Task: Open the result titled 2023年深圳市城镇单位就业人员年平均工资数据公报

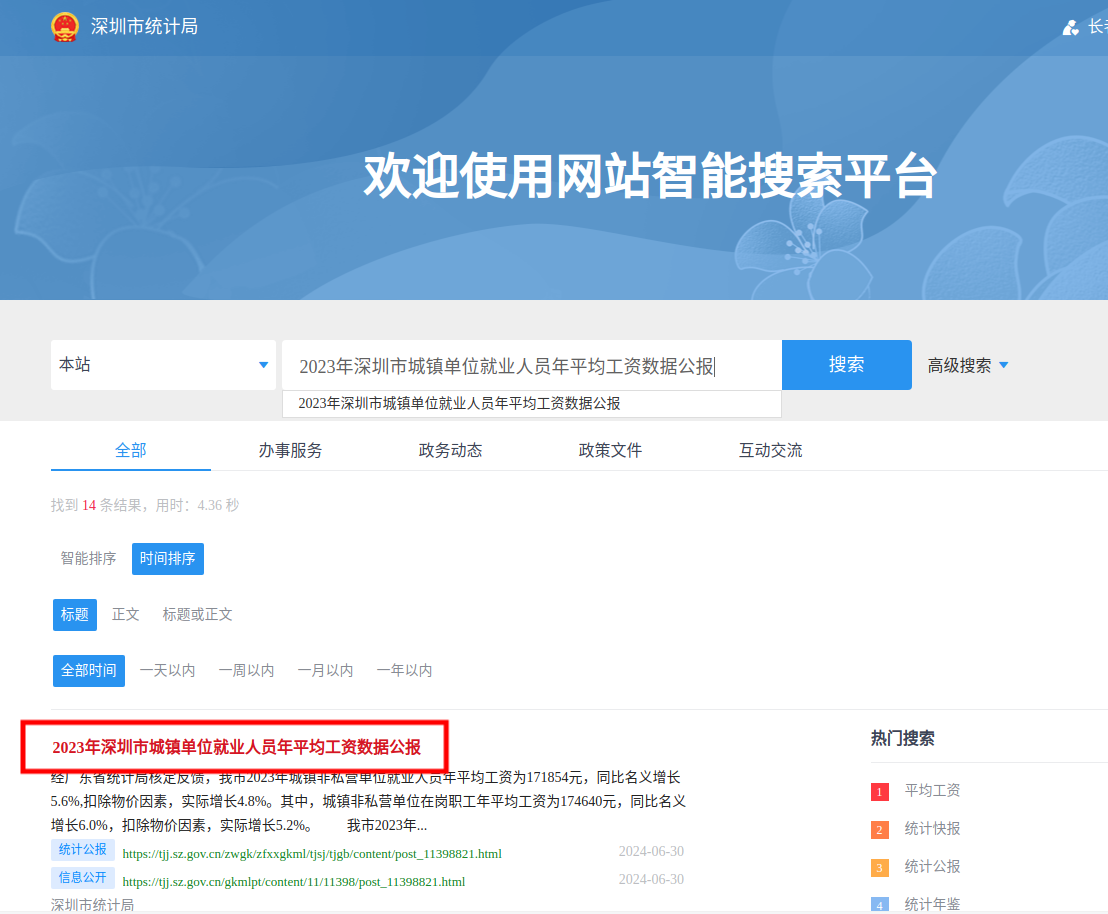Action: point(237,747)
